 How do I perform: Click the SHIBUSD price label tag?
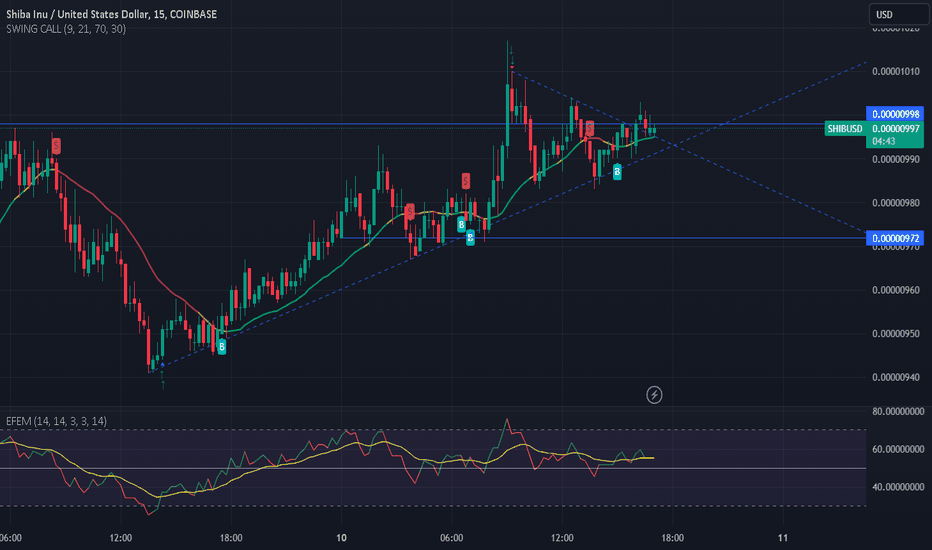845,128
